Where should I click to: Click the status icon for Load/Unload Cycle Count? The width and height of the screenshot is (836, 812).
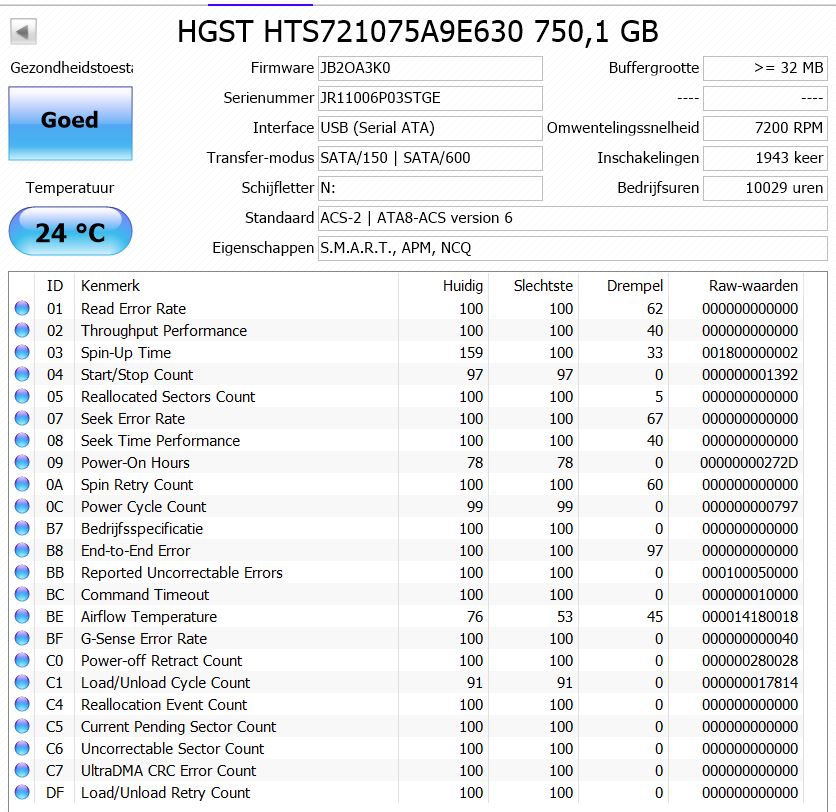click(x=22, y=682)
